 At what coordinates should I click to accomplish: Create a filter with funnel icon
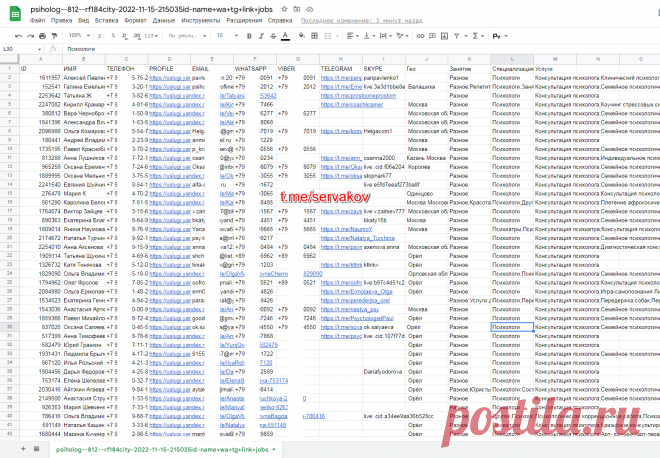(x=457, y=36)
